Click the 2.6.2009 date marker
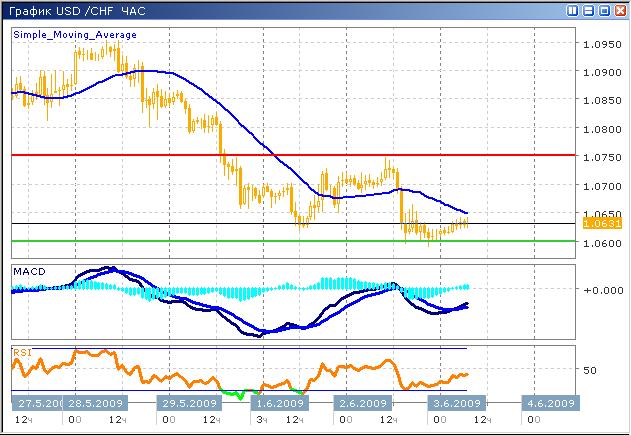Viewport: 631px width, 436px height. pyautogui.click(x=361, y=403)
